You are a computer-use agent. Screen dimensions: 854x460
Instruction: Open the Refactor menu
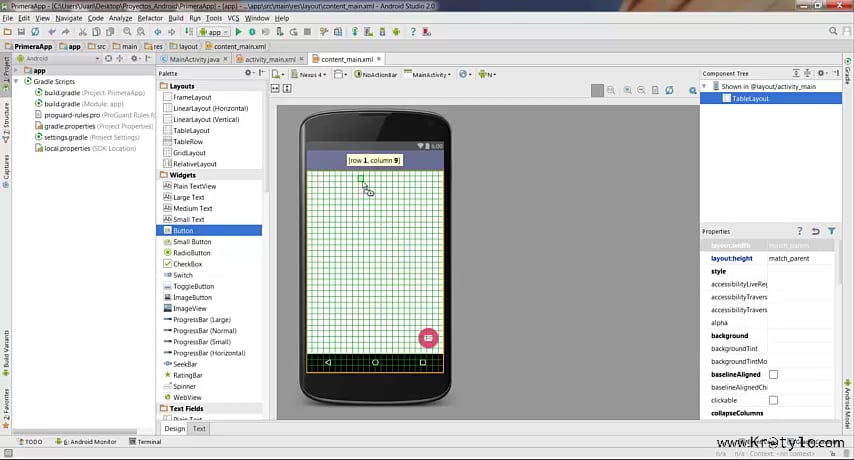point(150,18)
